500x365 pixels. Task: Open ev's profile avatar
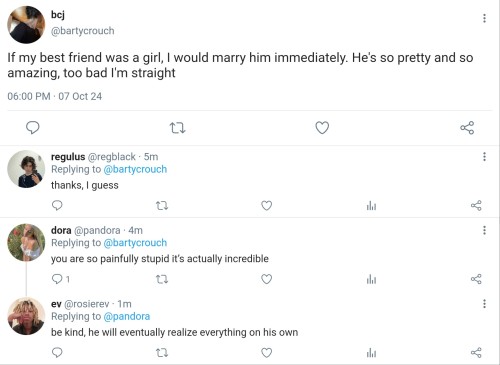pos(26,316)
